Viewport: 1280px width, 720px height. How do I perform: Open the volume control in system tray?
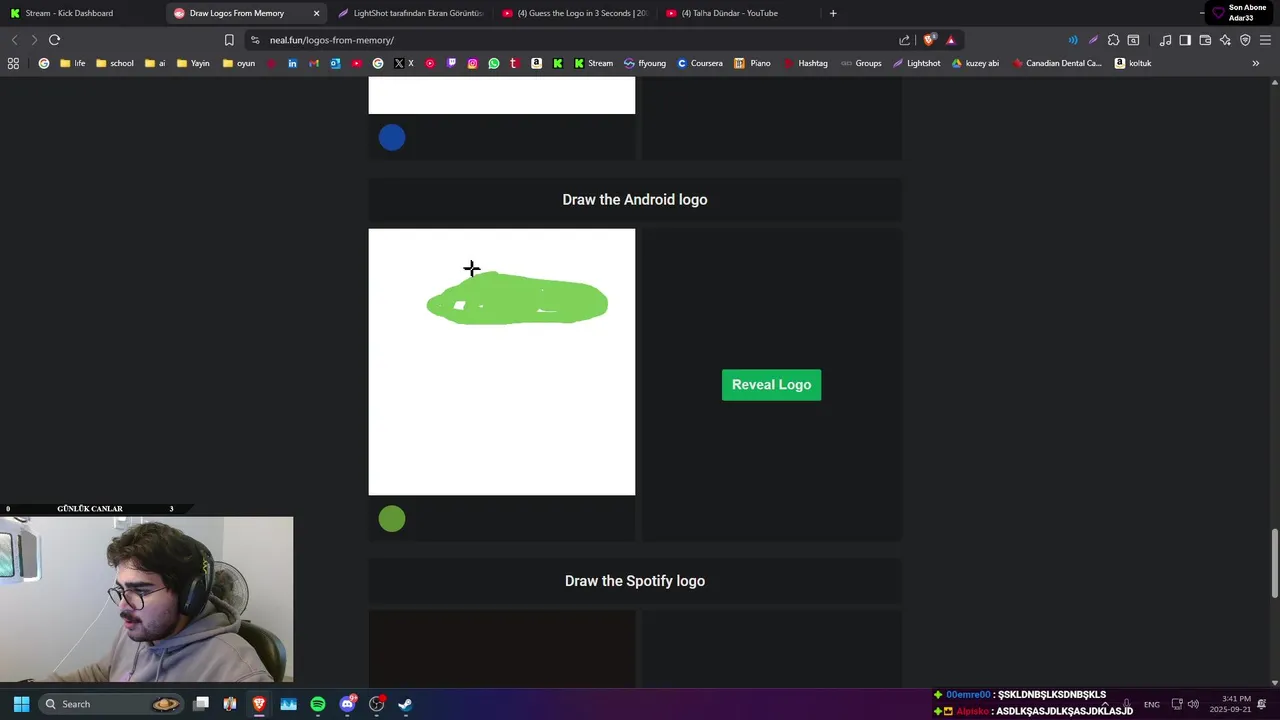tap(1193, 704)
